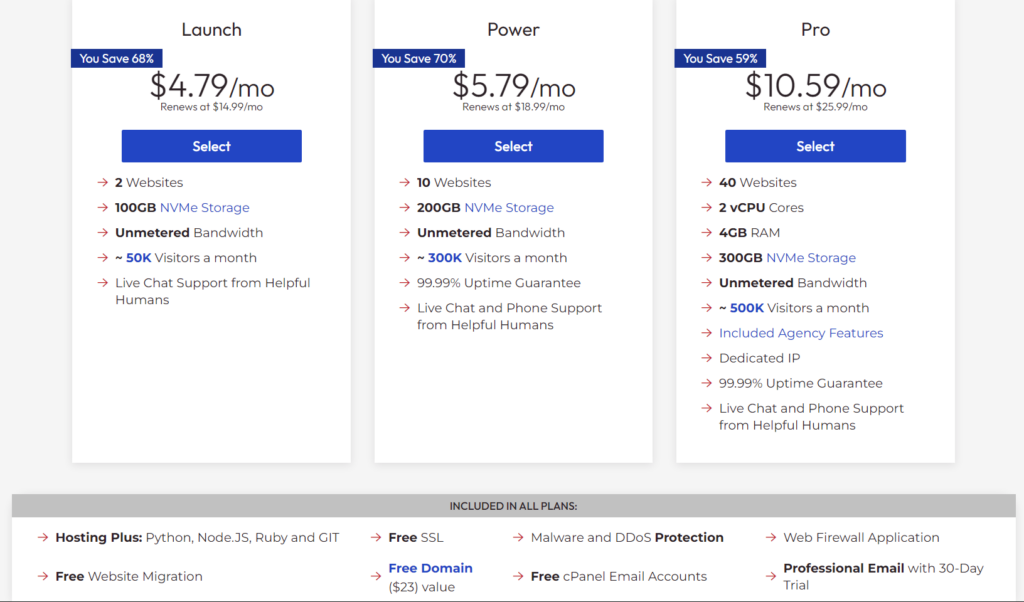
Task: Click the You Save 59% badge
Action: coord(720,59)
